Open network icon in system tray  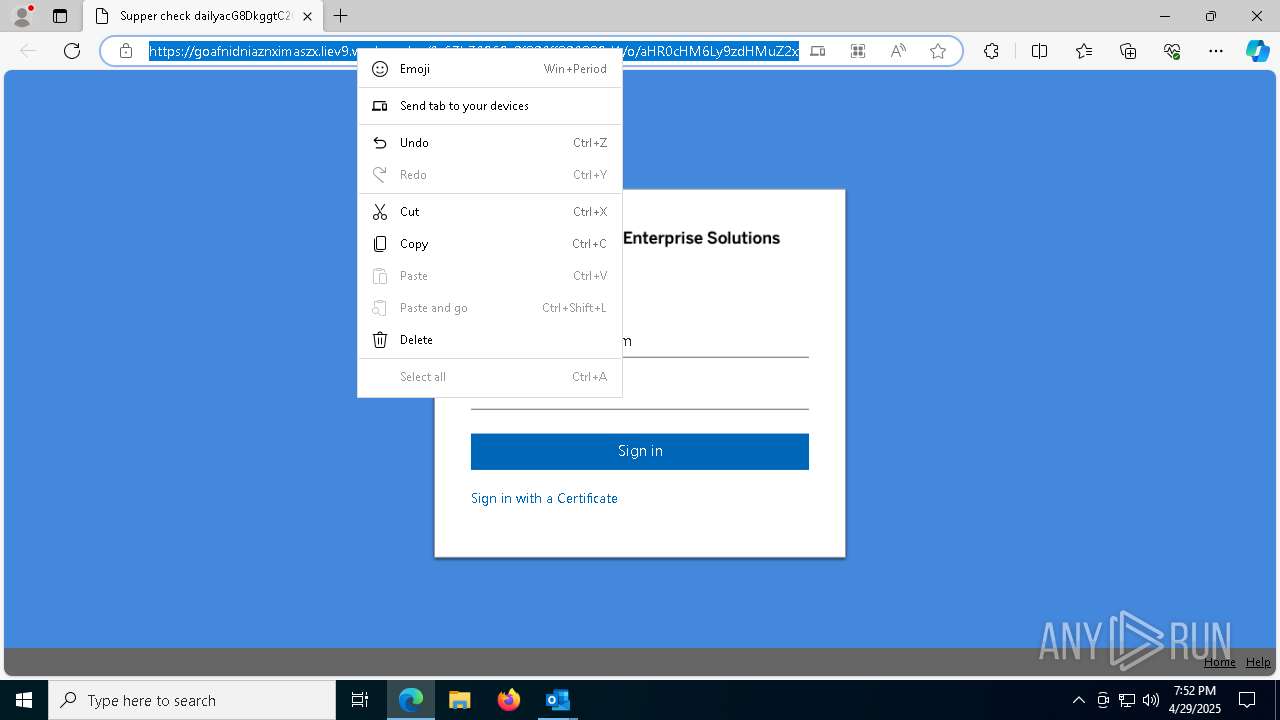point(1127,700)
